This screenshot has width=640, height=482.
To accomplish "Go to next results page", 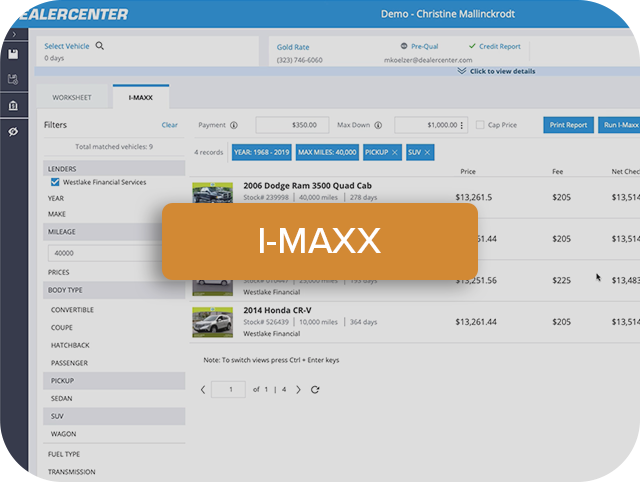I will 298,390.
